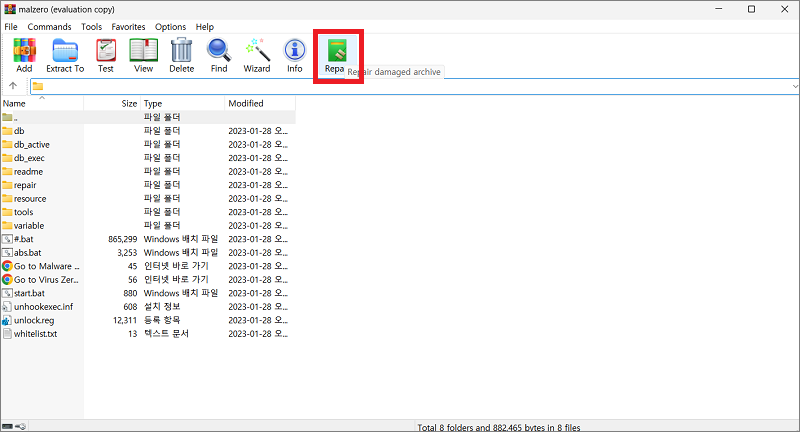Open the Favorites menu
The image size is (800, 432).
[x=129, y=27]
